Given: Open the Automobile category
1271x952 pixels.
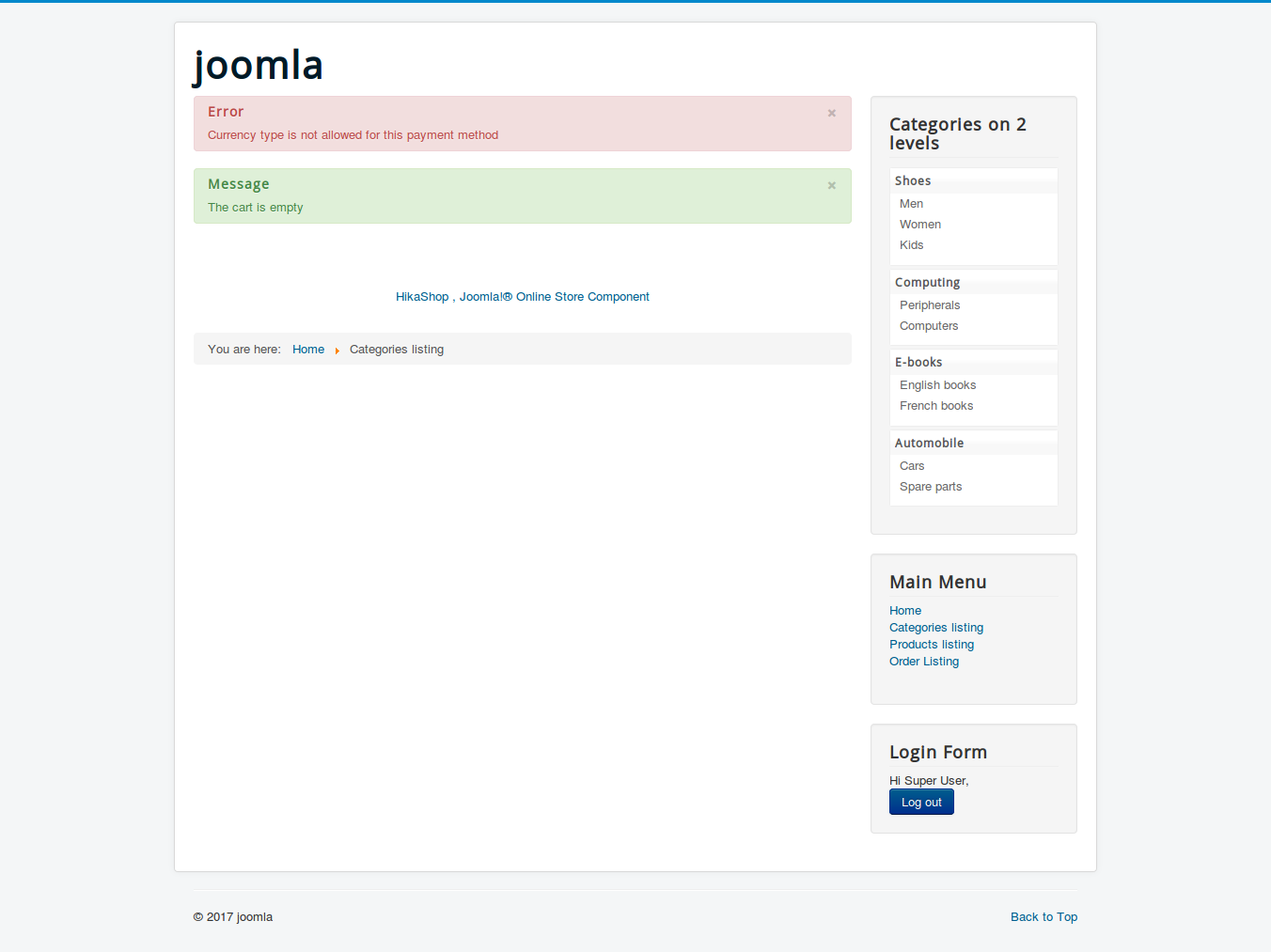Looking at the screenshot, I should 929,444.
